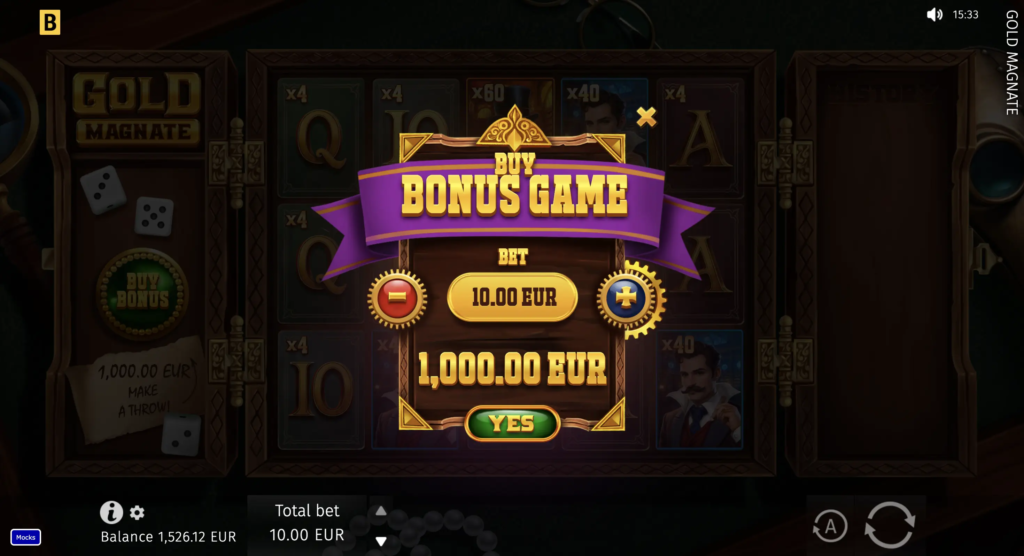Screen dimensions: 1024x556
Task: Click the Total bet display panel
Action: click(307, 523)
